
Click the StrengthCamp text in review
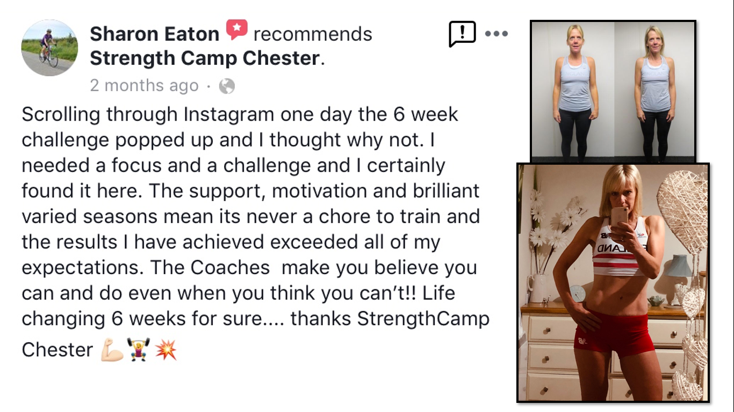coord(423,319)
